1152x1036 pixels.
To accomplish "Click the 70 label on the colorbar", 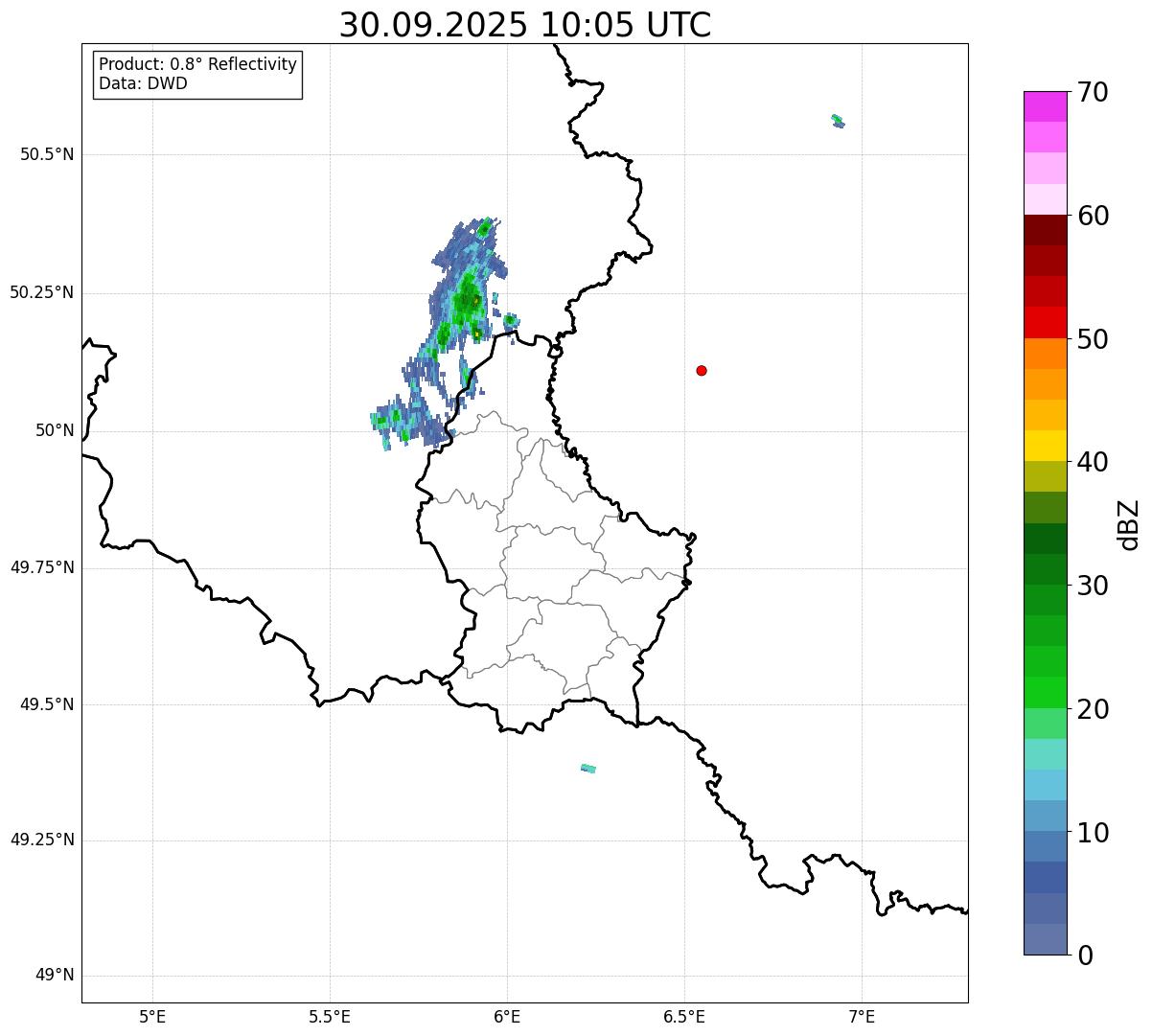I will click(x=1093, y=92).
